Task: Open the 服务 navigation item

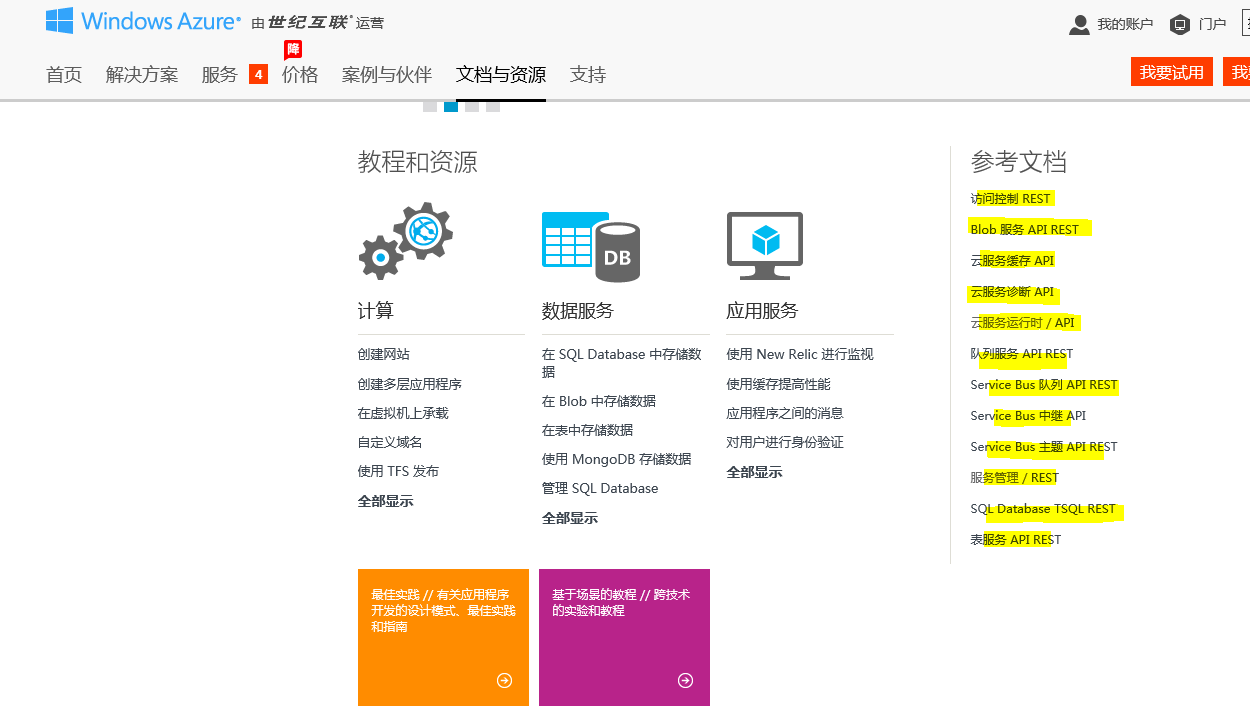Action: [220, 75]
